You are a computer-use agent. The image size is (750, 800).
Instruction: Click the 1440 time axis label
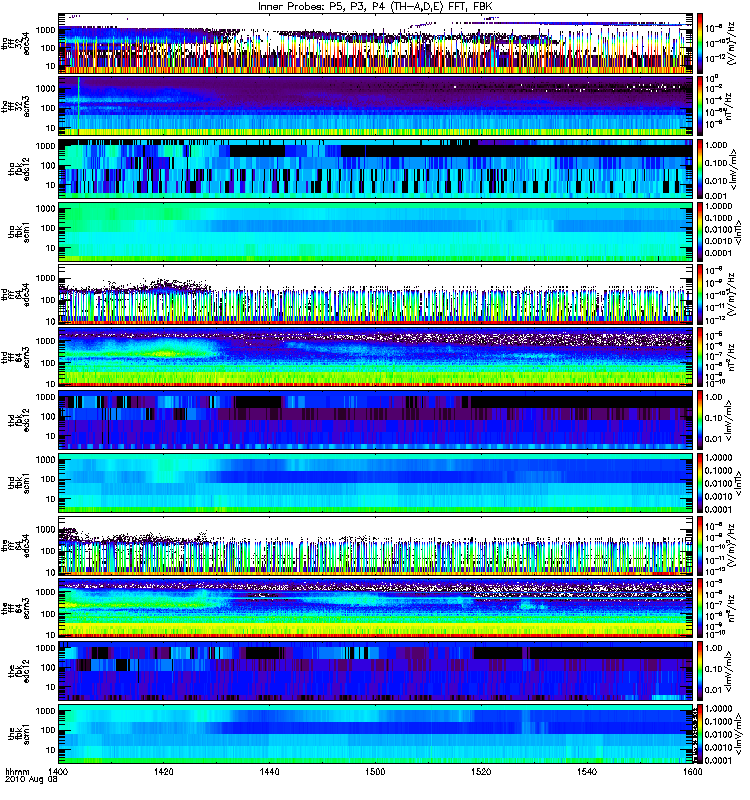269,771
